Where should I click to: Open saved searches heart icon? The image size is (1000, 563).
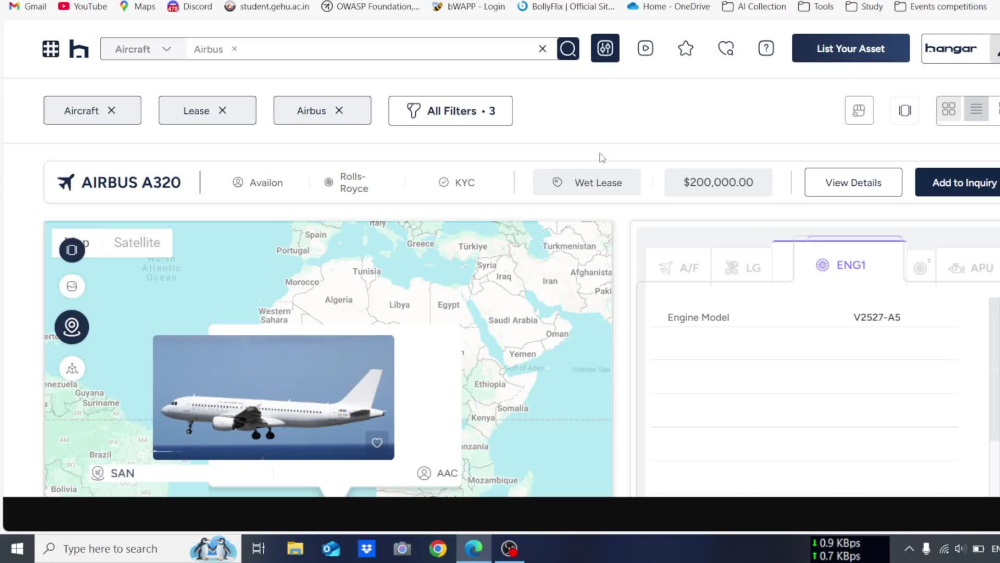pyautogui.click(x=726, y=48)
